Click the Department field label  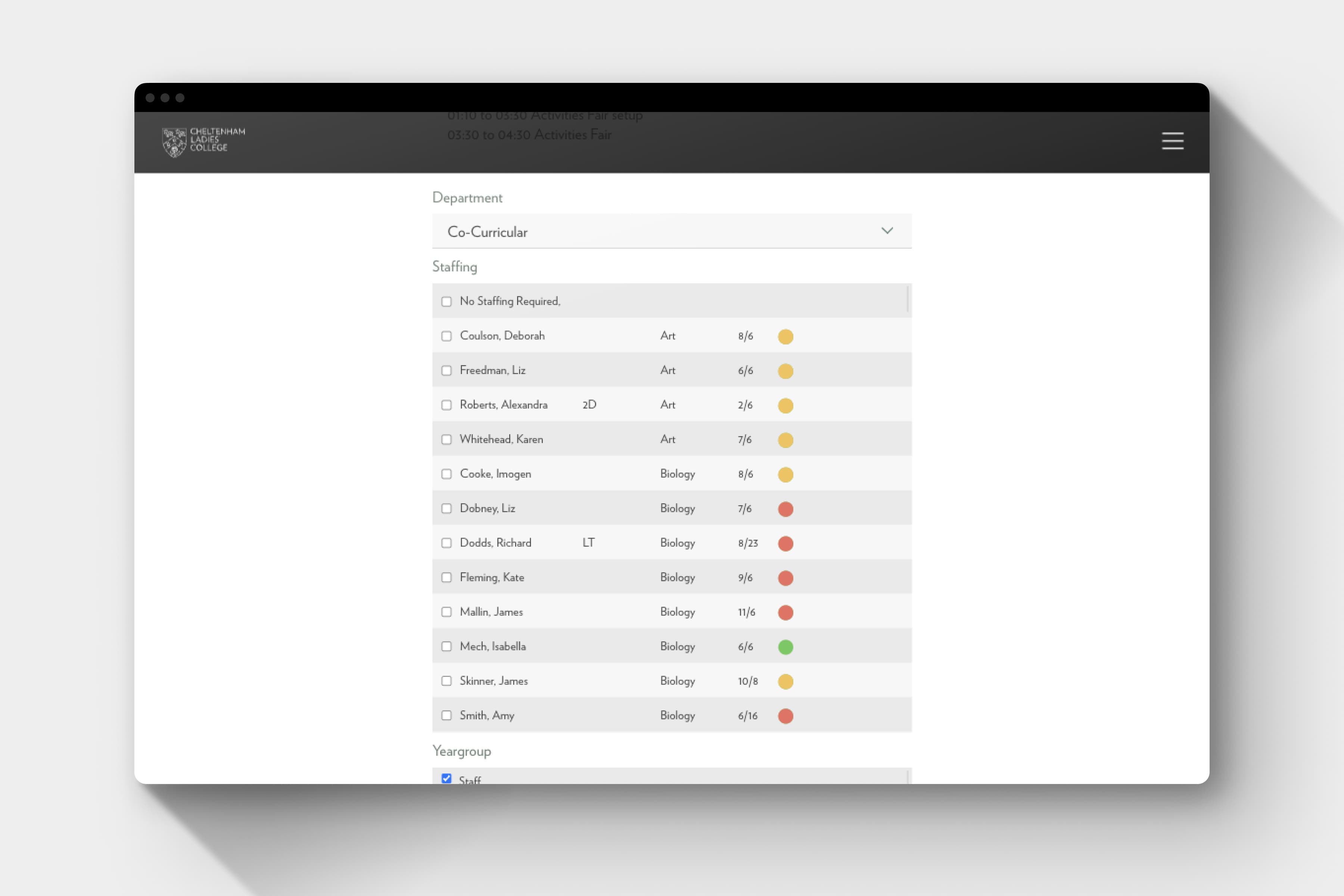tap(467, 198)
